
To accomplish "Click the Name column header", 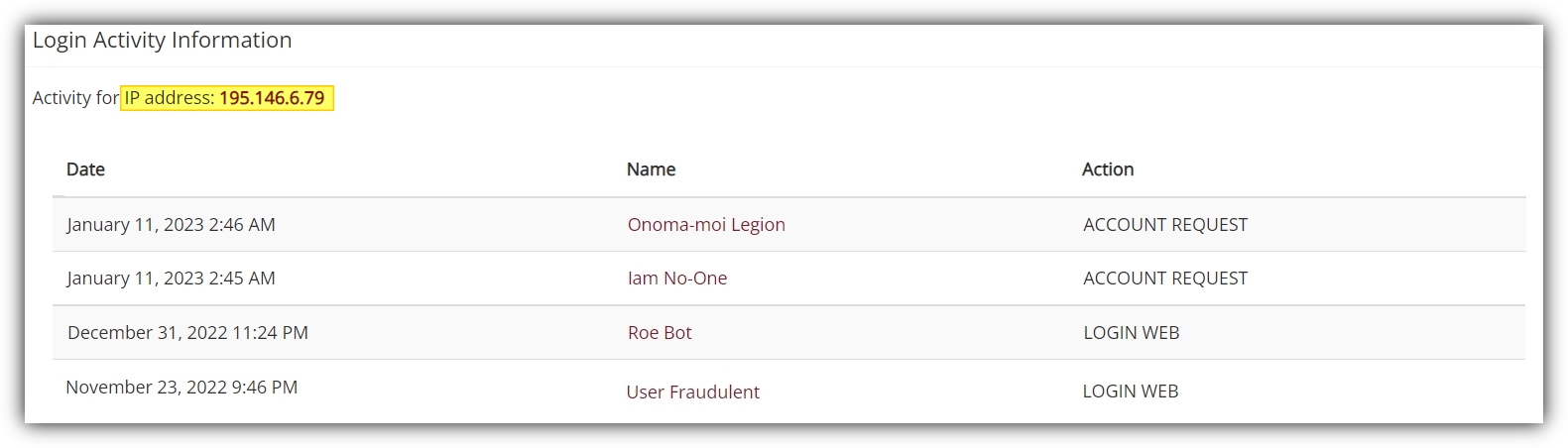I will click(x=651, y=169).
